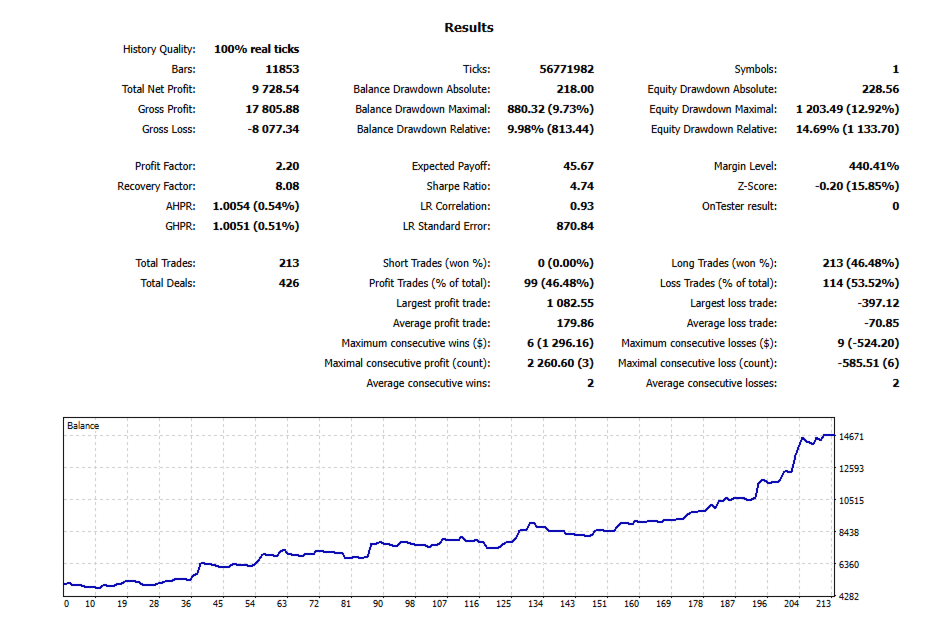The image size is (943, 640).
Task: Click the OnTester result value 0
Action: (x=895, y=206)
